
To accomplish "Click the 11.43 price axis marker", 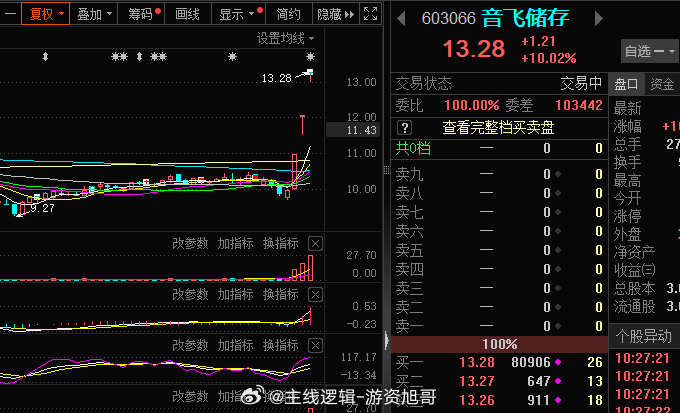I will (353, 130).
